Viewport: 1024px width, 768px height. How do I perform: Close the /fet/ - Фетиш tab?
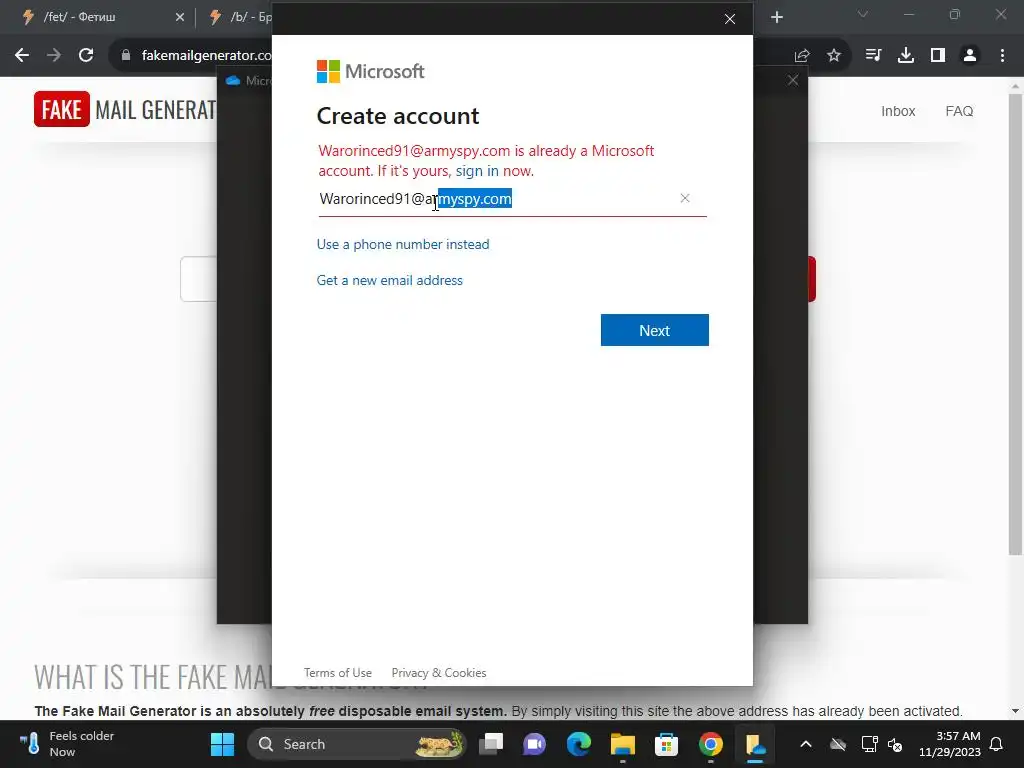(x=180, y=17)
